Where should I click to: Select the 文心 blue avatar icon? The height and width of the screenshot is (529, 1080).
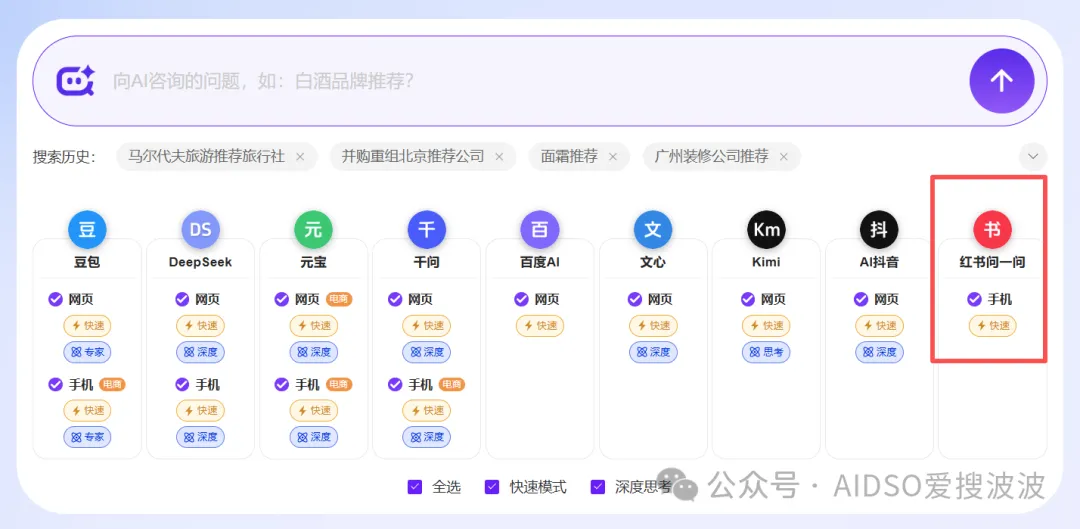click(x=653, y=229)
